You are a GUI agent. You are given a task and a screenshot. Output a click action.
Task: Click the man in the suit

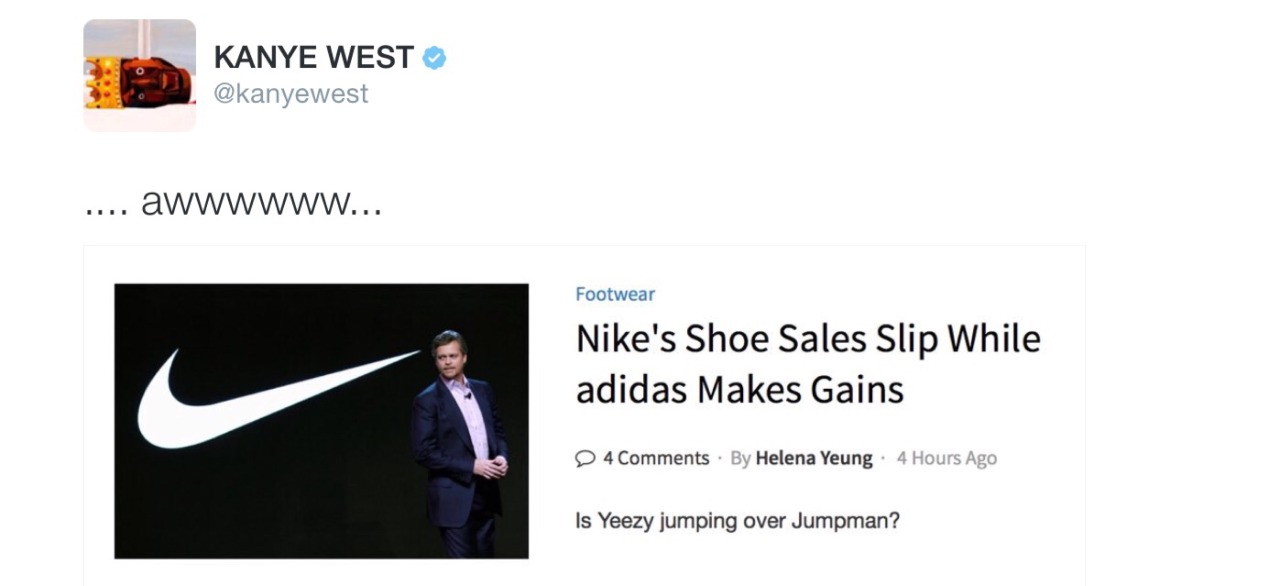[x=460, y=440]
